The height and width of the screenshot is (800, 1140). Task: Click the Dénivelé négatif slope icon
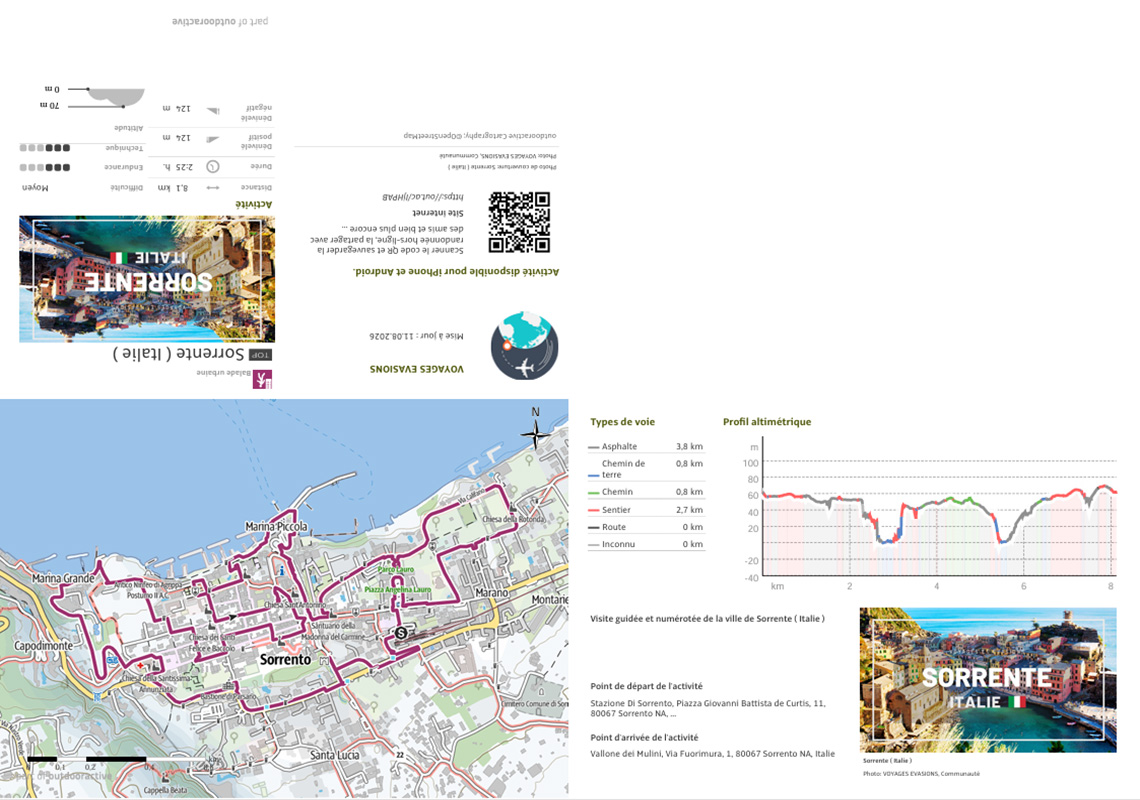pos(212,111)
